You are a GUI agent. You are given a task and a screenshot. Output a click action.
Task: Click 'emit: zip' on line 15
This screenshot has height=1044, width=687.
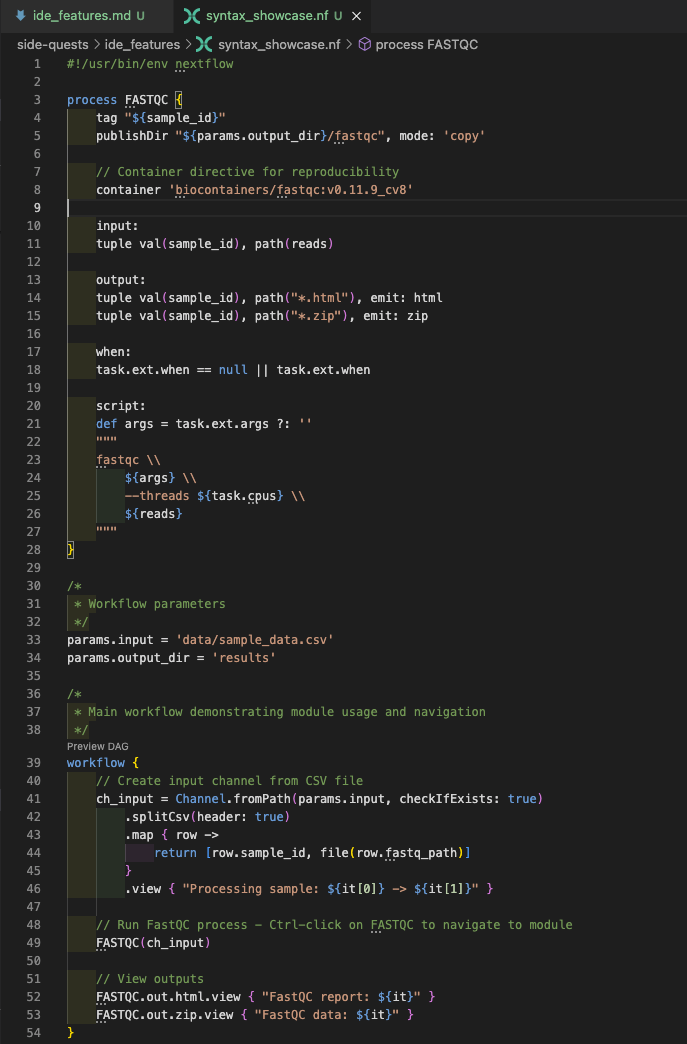395,316
